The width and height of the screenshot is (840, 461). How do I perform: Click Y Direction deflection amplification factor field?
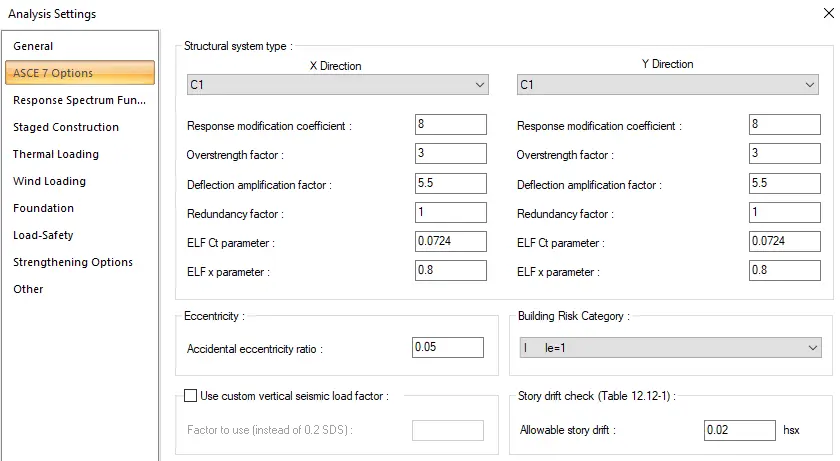pyautogui.click(x=784, y=183)
